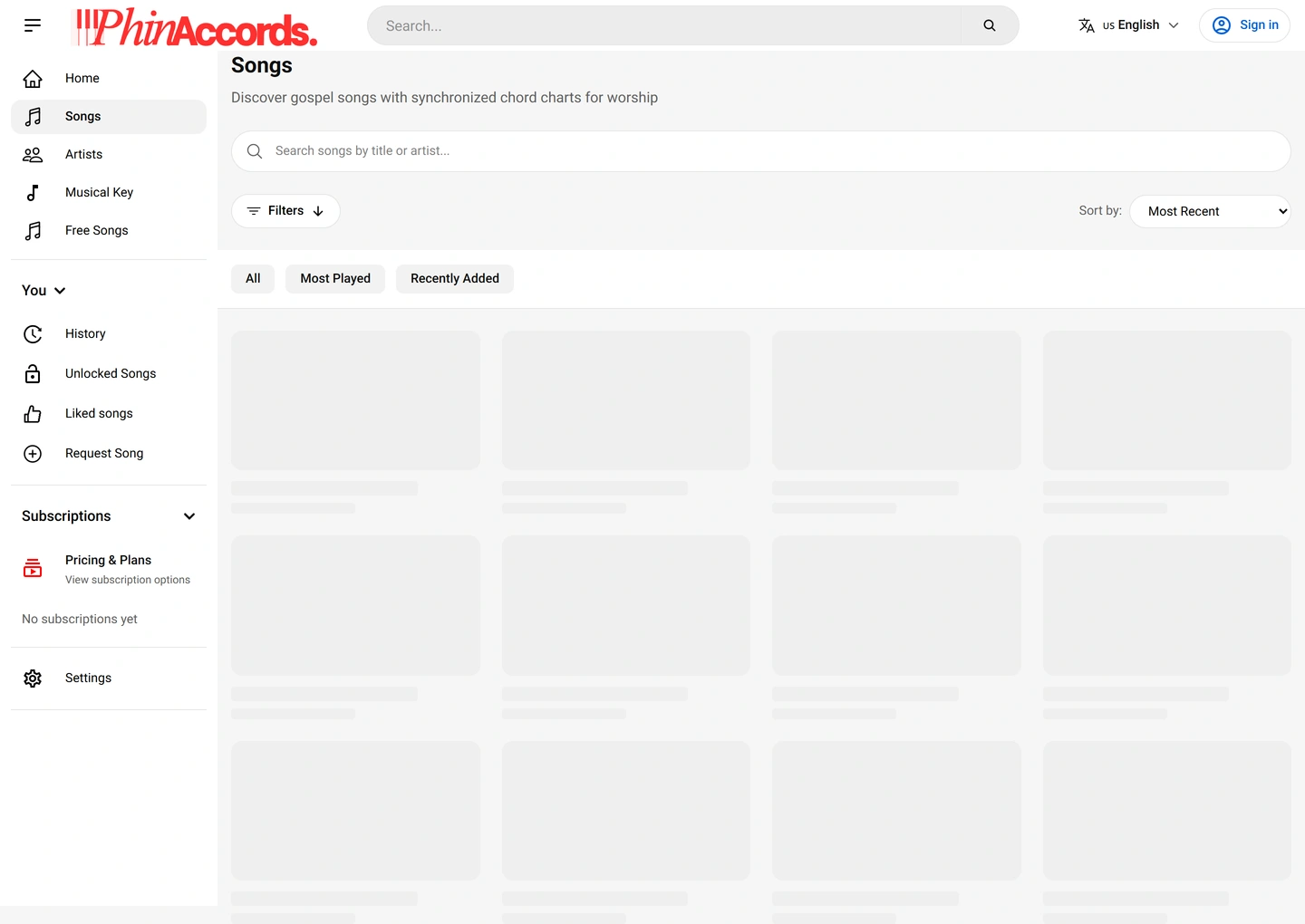Open the Most Recent sort dropdown
The width and height of the screenshot is (1305, 924).
pos(1210,211)
